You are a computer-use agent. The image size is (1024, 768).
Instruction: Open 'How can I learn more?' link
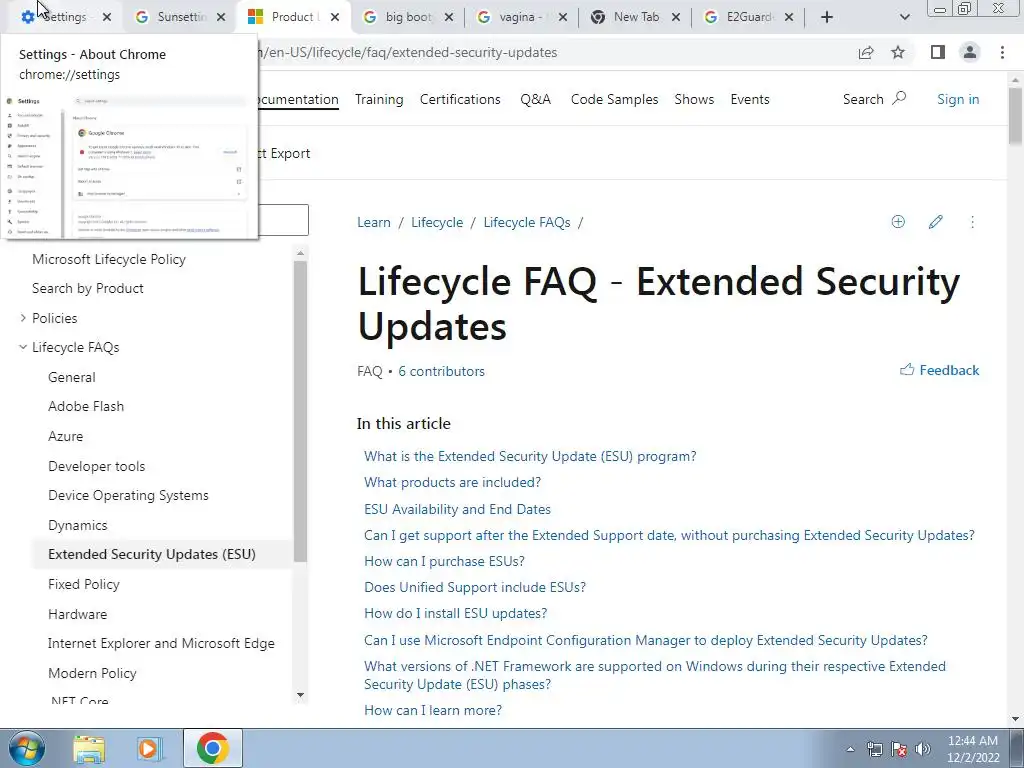(x=432, y=710)
